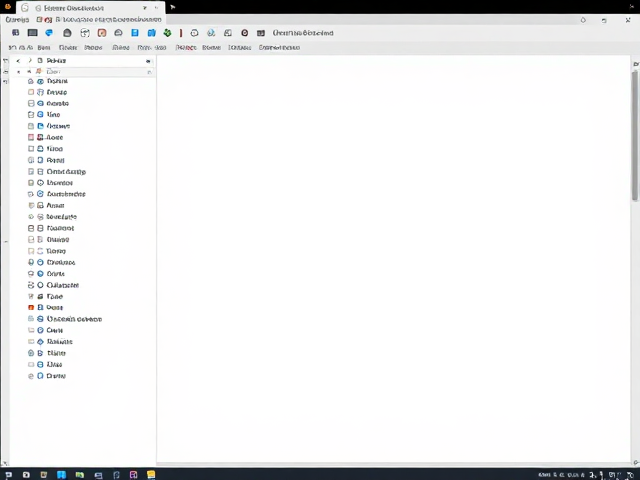640x480 pixels.
Task: Select the blue diamond icon in the tree list
Action: pos(40,341)
